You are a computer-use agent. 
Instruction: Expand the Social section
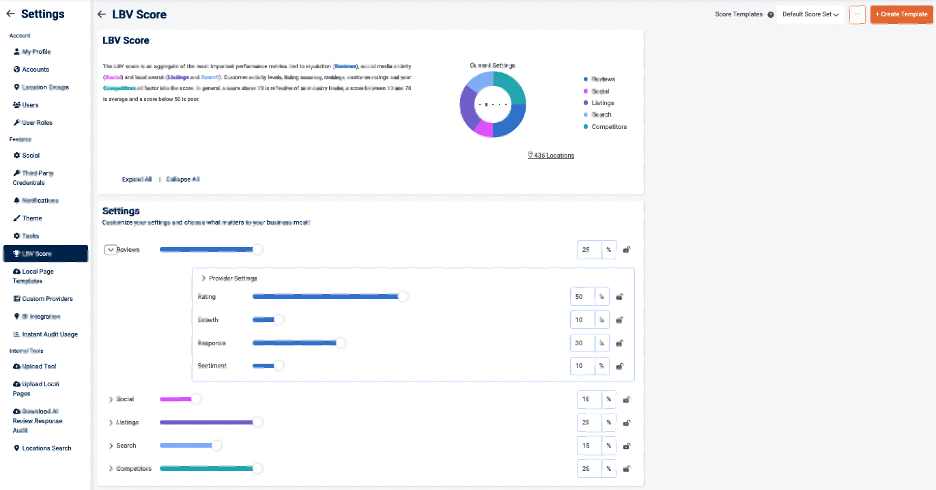[x=110, y=399]
